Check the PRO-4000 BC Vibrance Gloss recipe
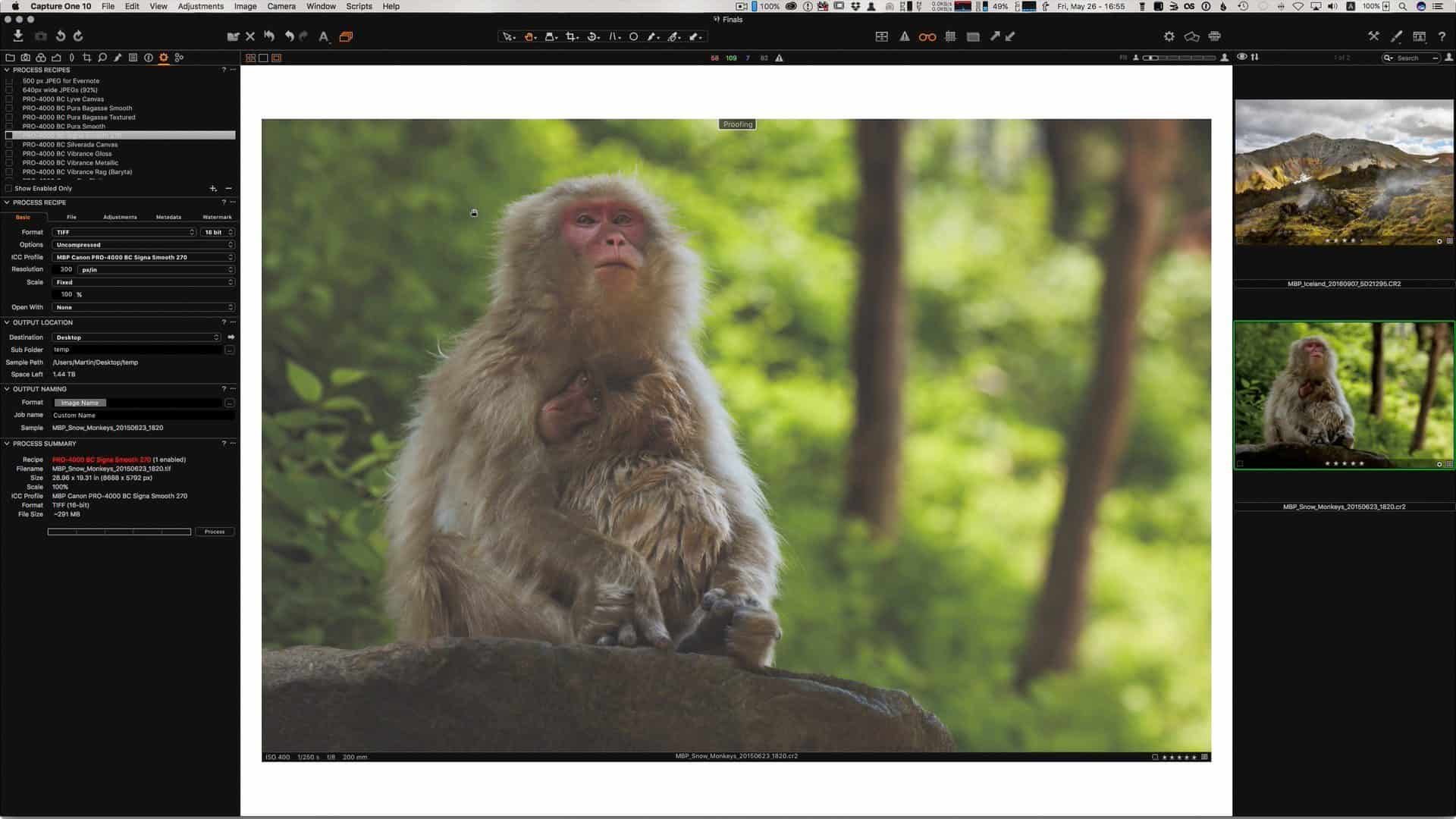The height and width of the screenshot is (819, 1456). 9,154
